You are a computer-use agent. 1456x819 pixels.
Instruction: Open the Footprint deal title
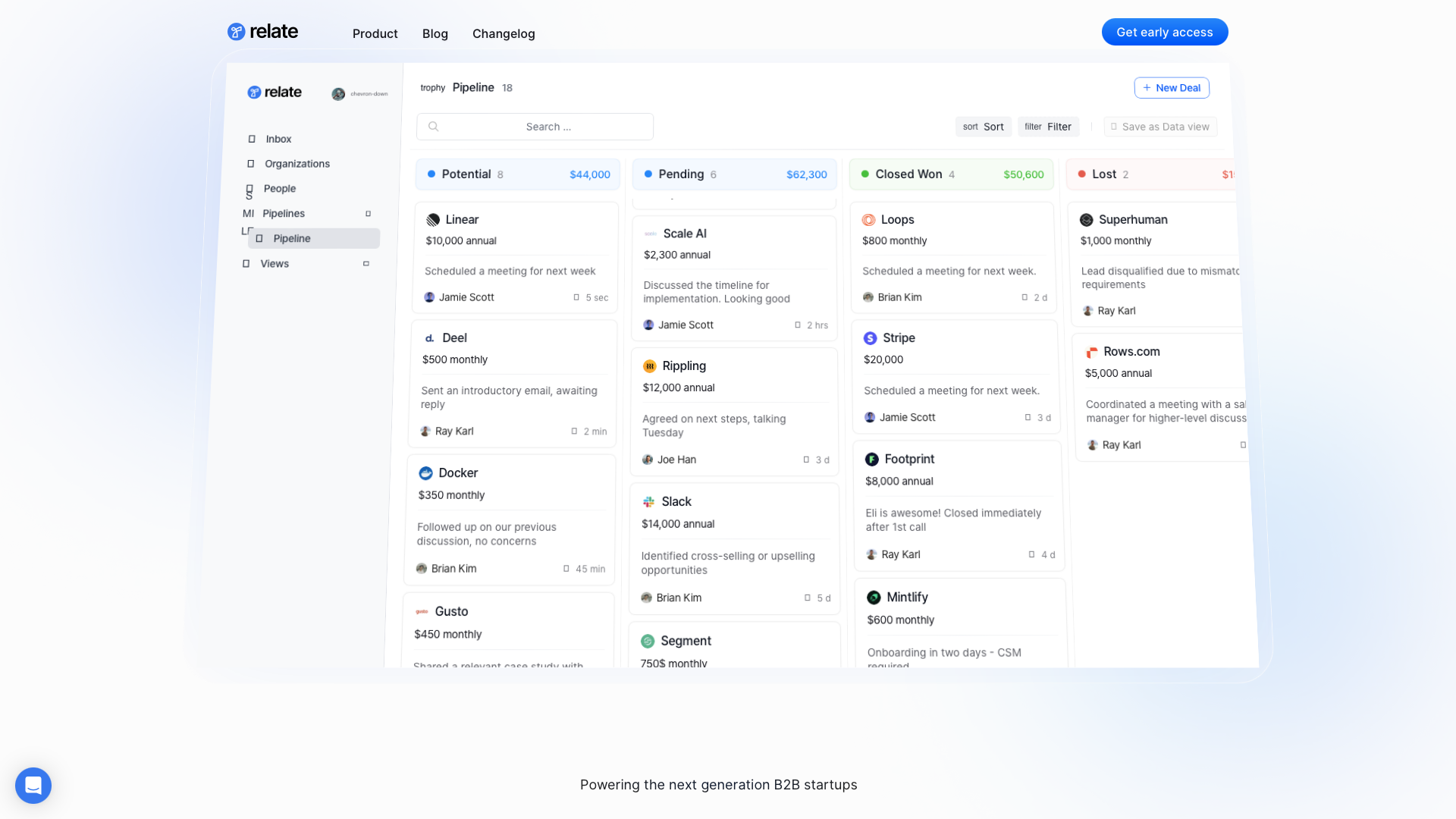909,460
